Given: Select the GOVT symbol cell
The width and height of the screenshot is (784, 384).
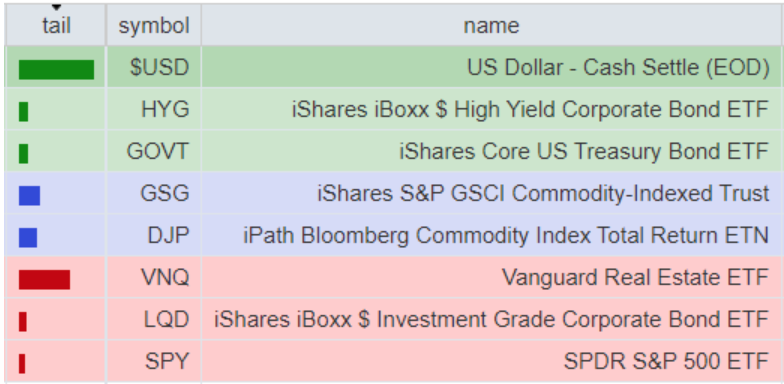Looking at the screenshot, I should click(x=154, y=151).
